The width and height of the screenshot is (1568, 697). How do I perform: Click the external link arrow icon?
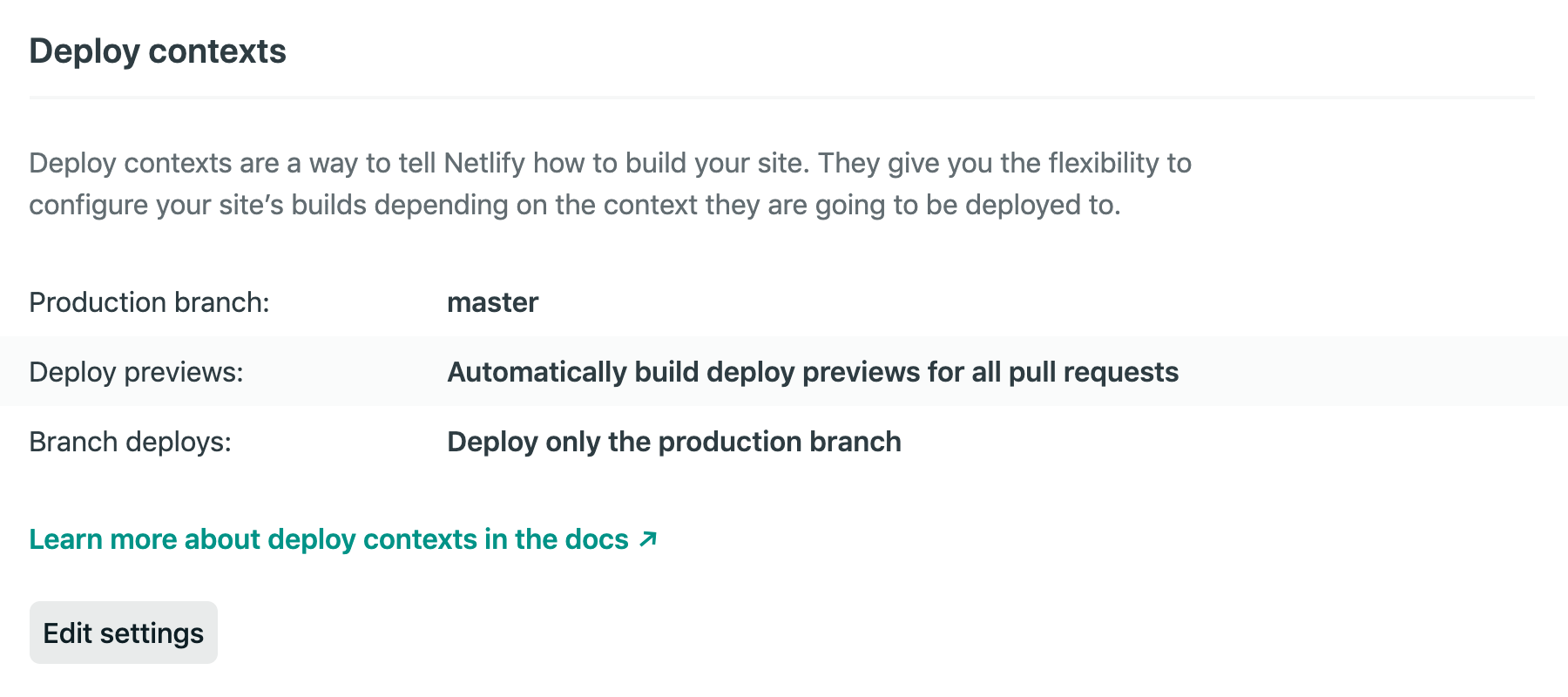(x=647, y=539)
